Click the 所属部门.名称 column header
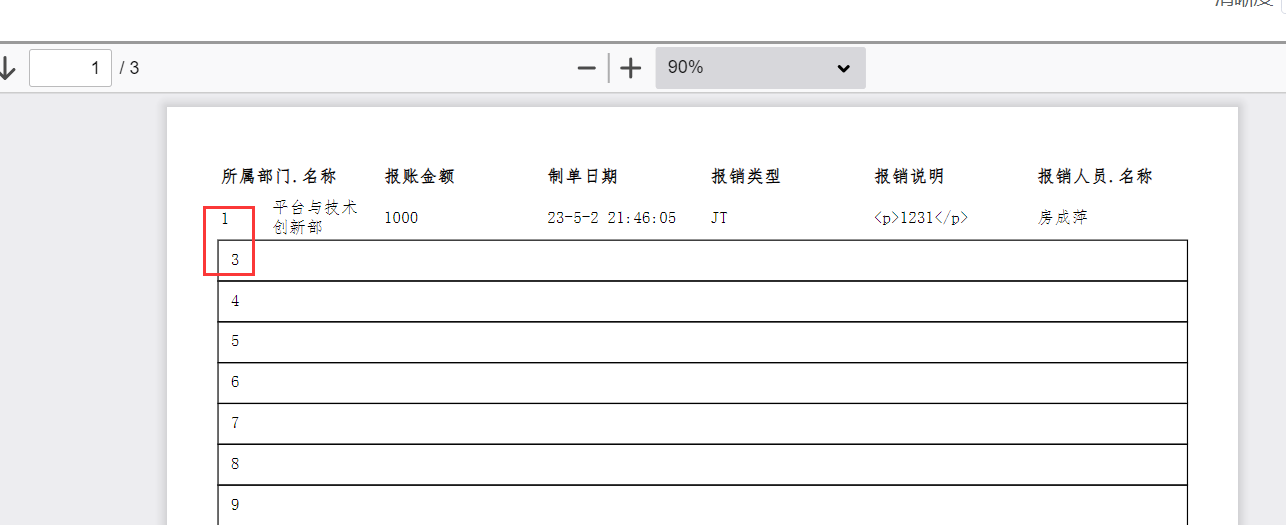1286x525 pixels. tap(279, 176)
